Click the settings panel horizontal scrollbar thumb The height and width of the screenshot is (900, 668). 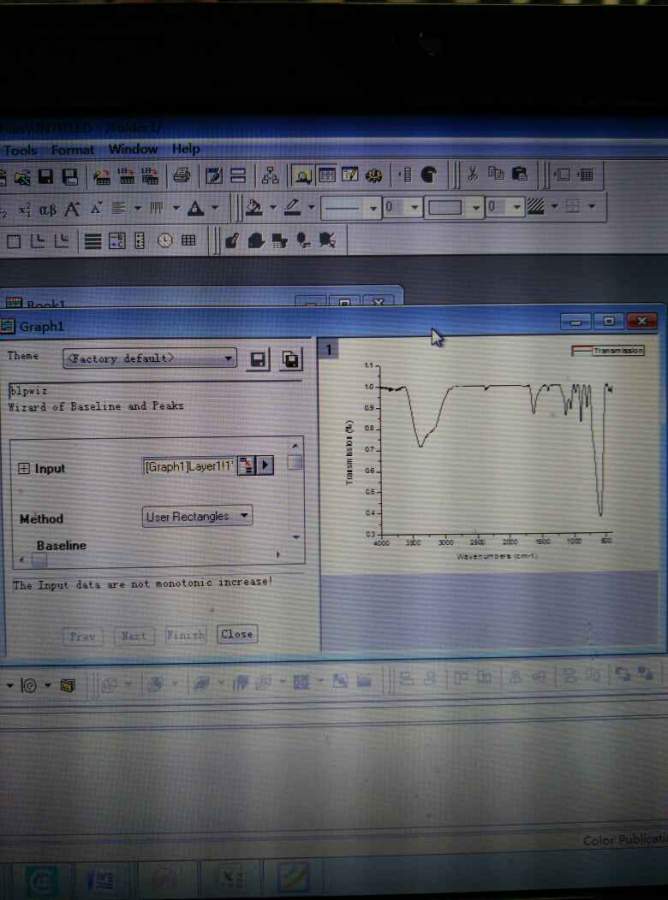coord(40,561)
